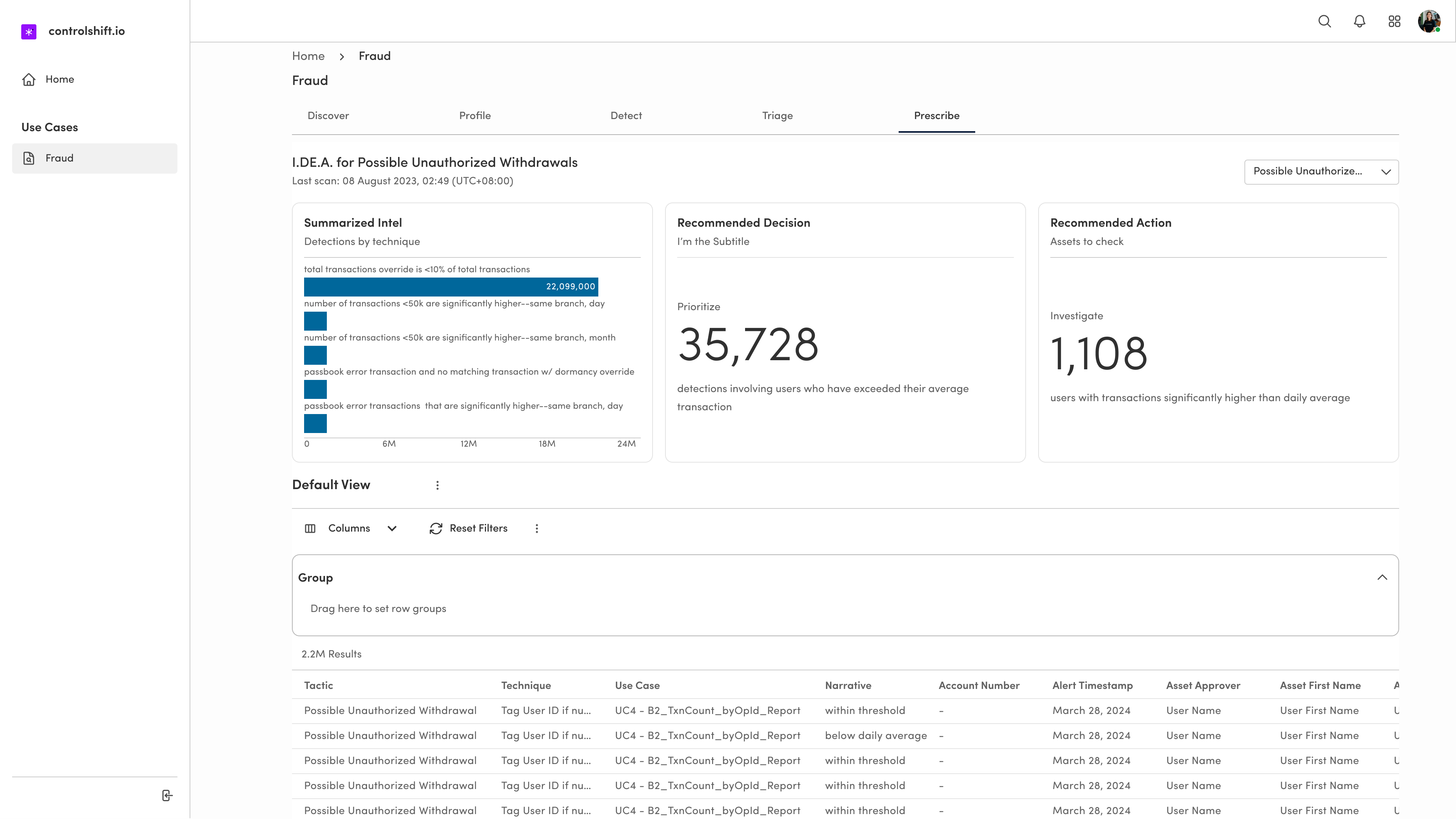Open the apps grid icon

[1395, 22]
